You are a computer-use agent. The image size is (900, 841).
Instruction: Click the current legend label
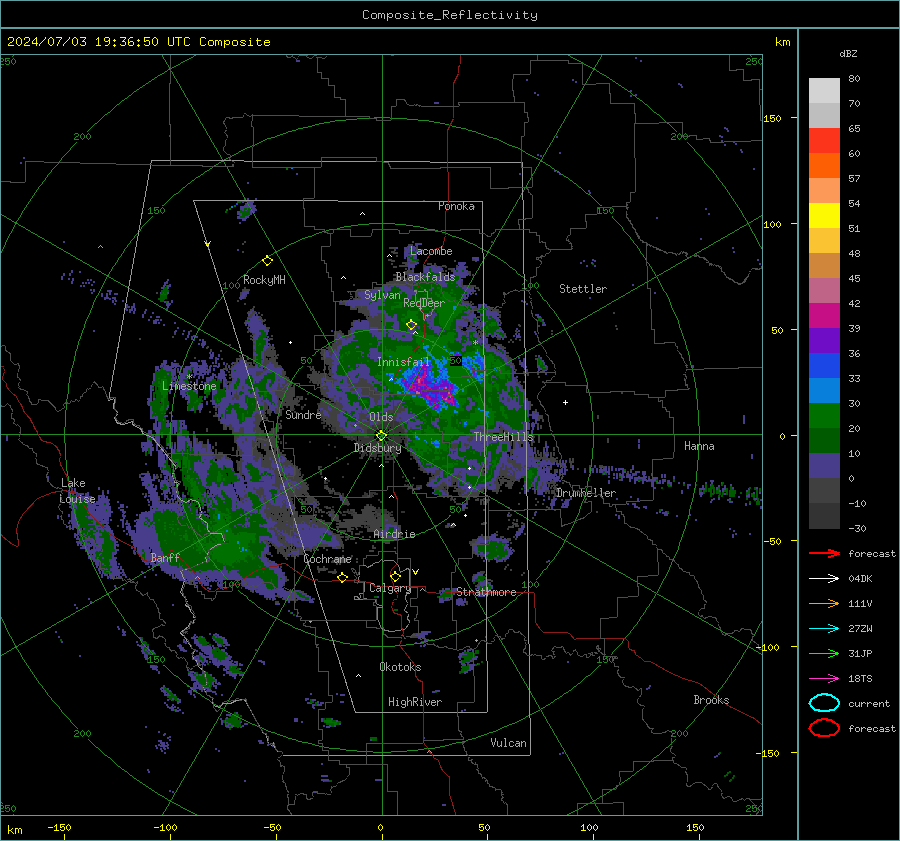click(x=869, y=703)
